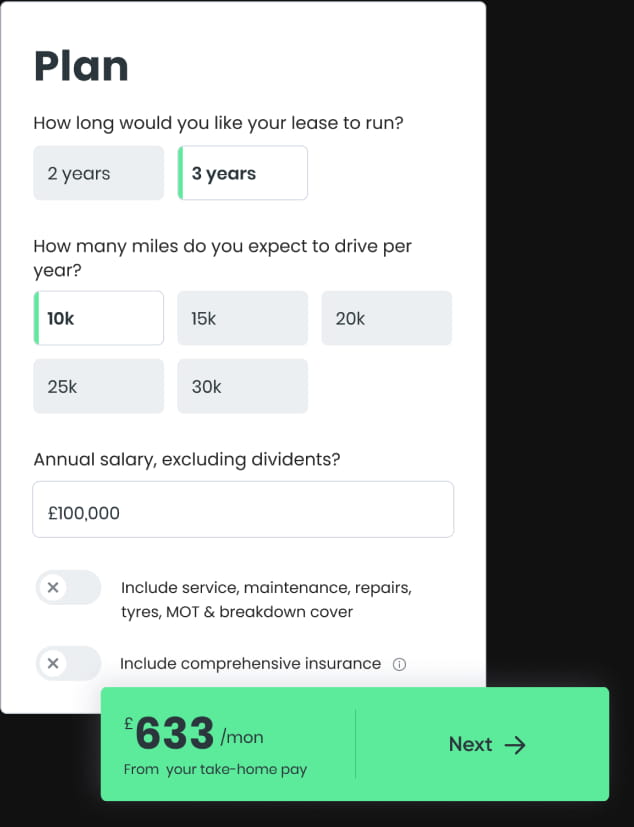Click the service and breakdown cover label text
This screenshot has width=634, height=827.
[265, 599]
